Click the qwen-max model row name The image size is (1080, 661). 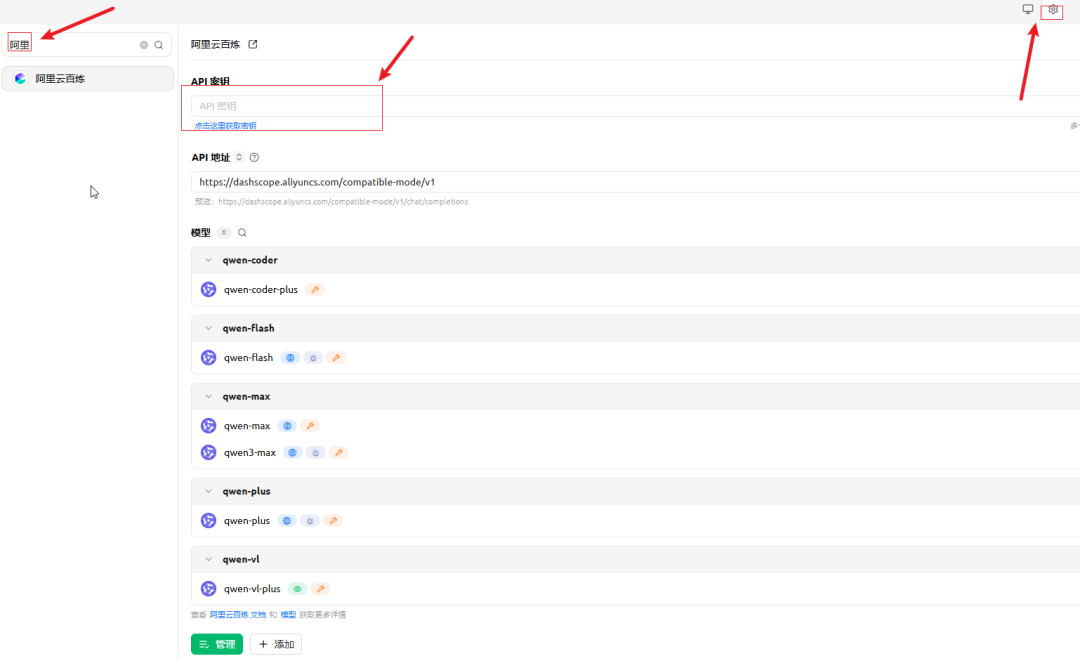247,426
